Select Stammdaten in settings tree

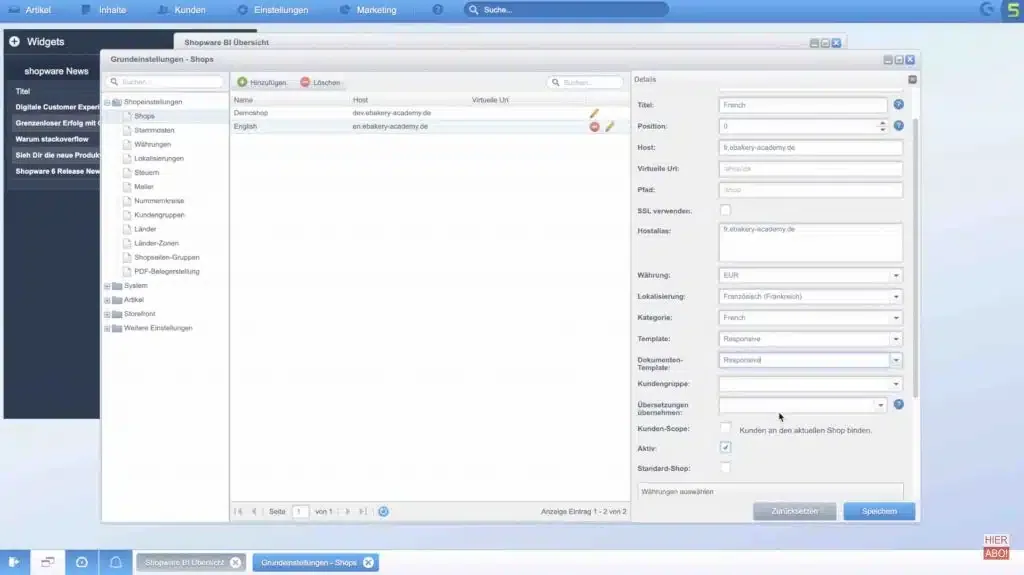click(154, 131)
